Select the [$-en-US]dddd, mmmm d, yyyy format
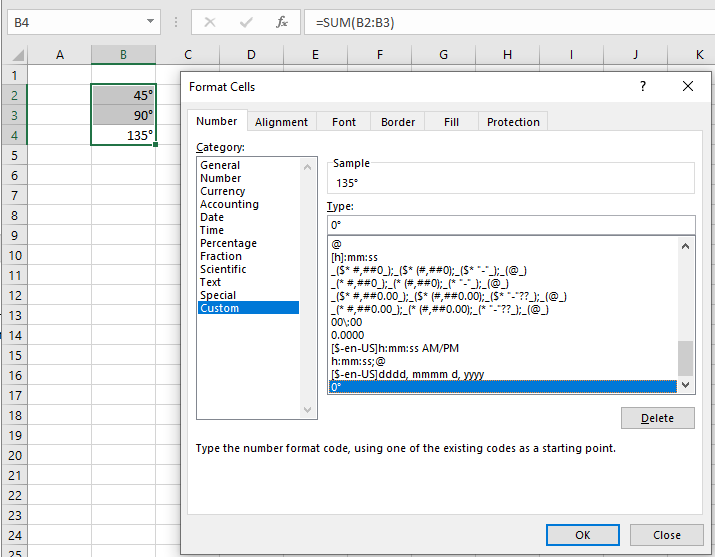 click(x=503, y=374)
